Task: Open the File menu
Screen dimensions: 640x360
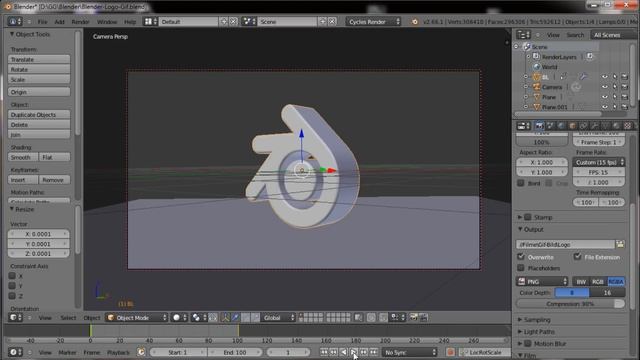Action: pyautogui.click(x=42, y=22)
